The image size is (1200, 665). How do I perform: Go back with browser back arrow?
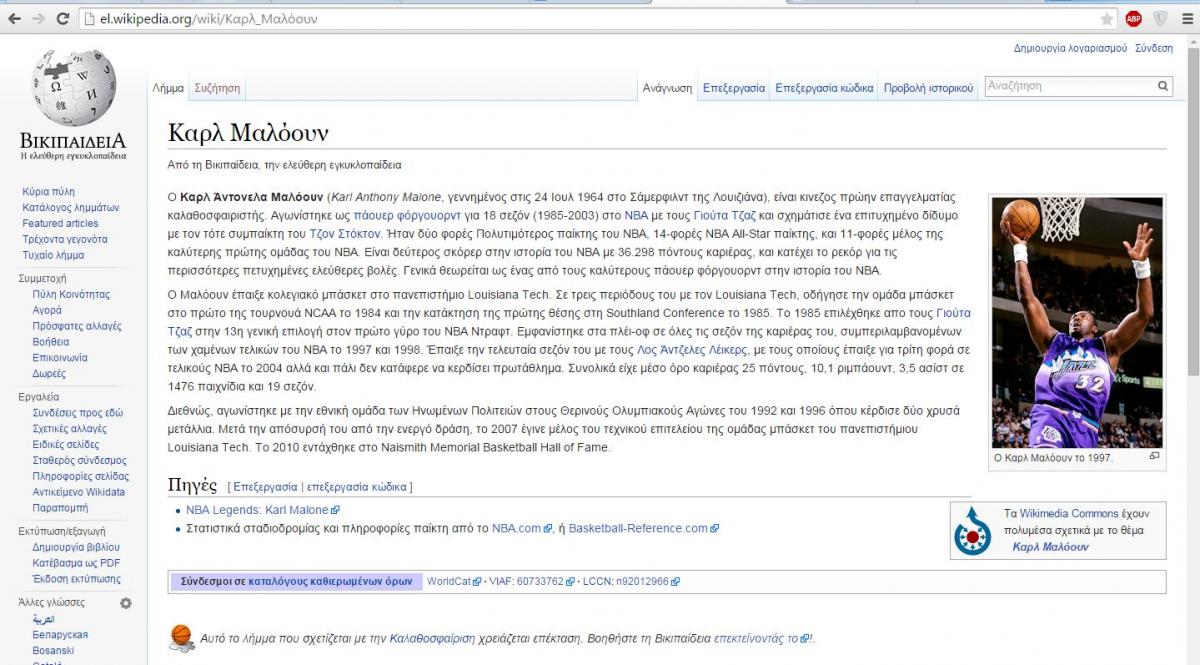click(x=15, y=19)
